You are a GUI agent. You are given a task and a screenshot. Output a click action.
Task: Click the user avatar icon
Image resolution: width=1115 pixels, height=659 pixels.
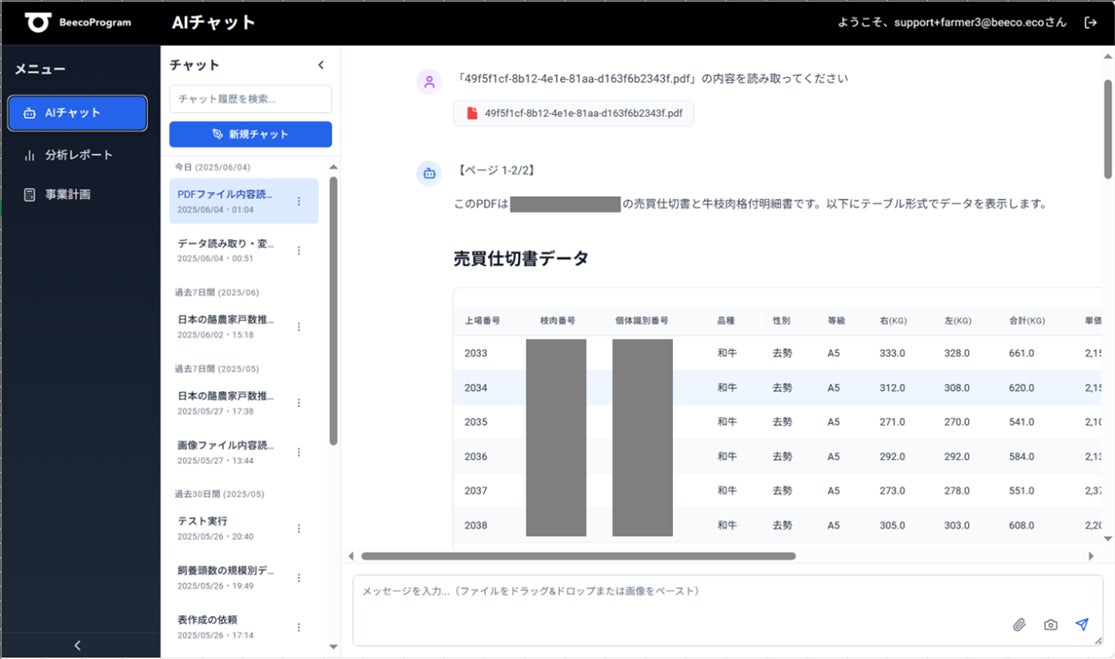coord(429,82)
